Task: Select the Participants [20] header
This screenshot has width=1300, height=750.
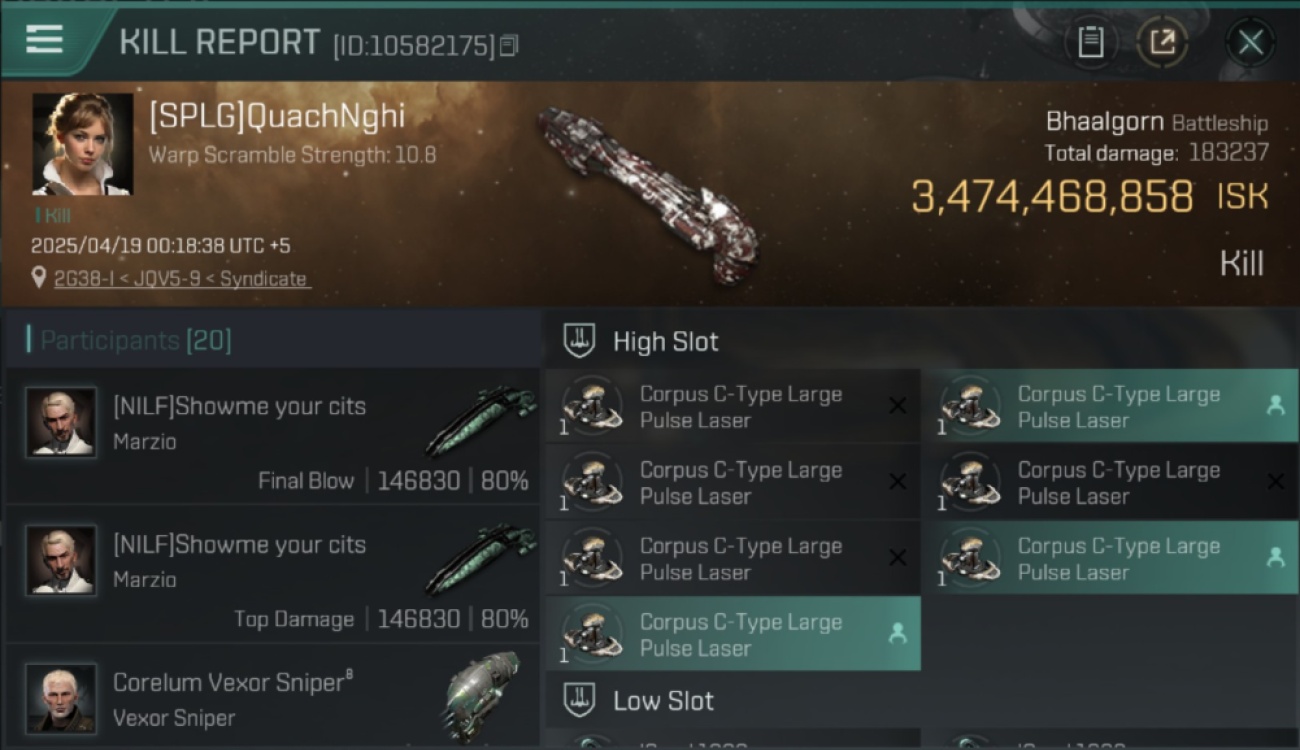Action: (135, 341)
